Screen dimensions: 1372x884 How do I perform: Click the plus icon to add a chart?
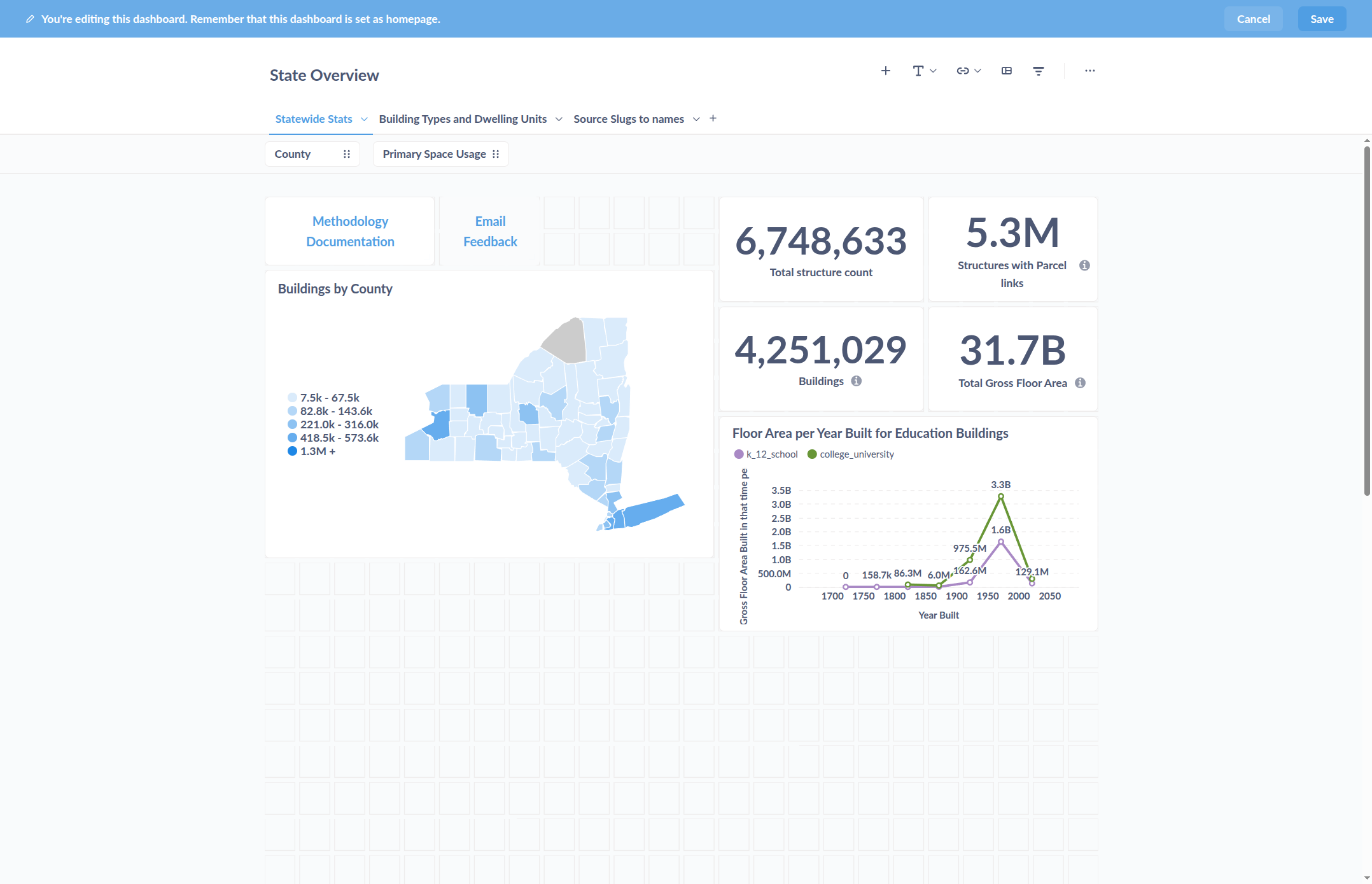pyautogui.click(x=885, y=71)
